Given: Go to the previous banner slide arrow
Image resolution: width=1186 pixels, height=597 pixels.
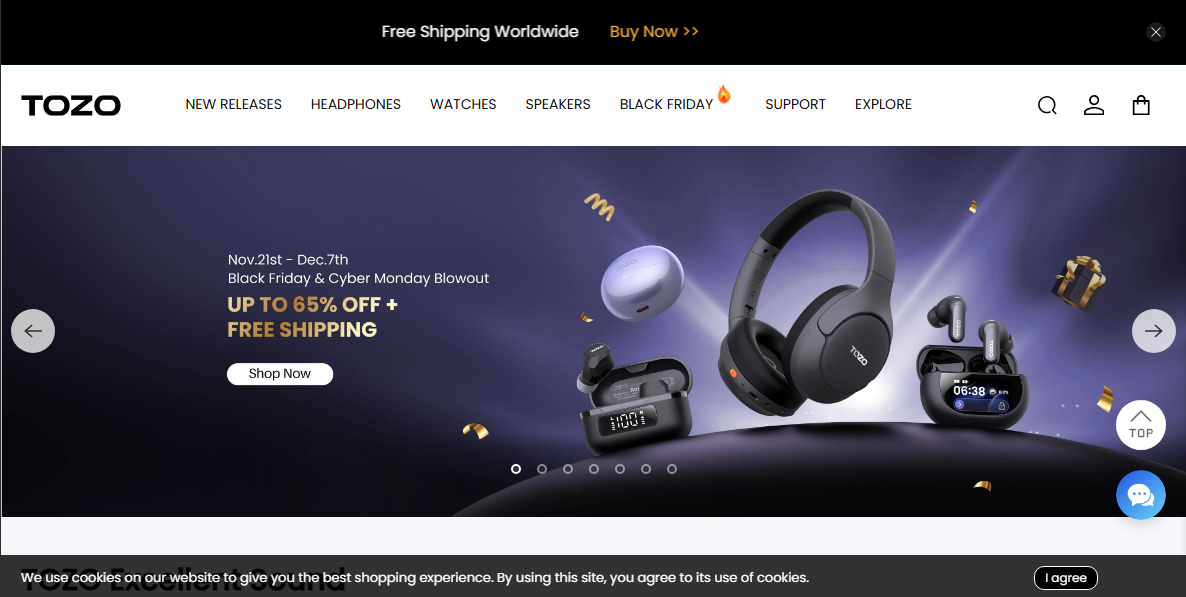Looking at the screenshot, I should [x=33, y=331].
